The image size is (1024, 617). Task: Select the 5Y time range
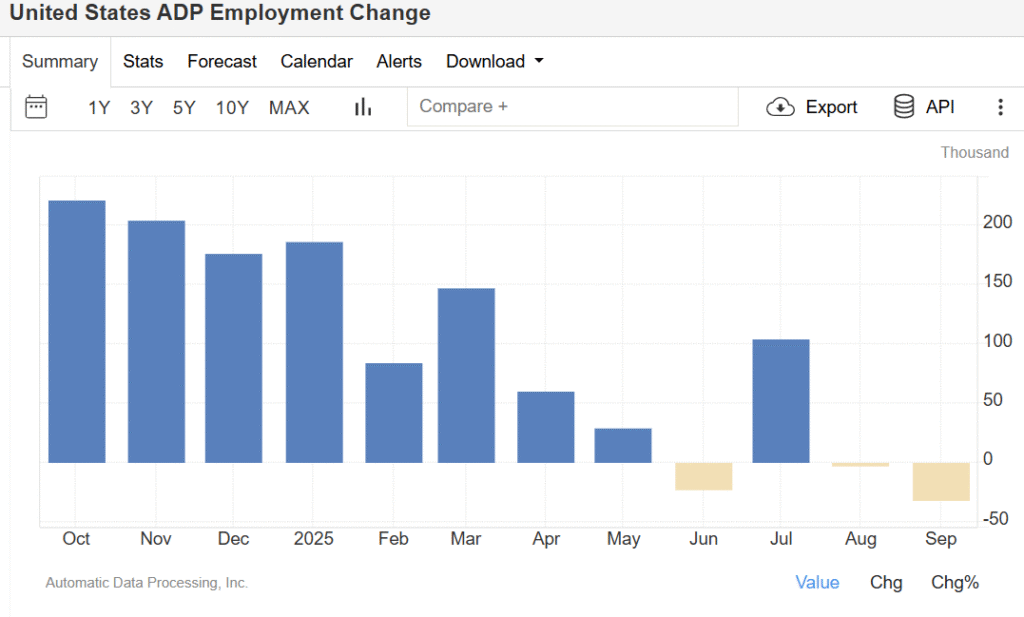pyautogui.click(x=184, y=108)
